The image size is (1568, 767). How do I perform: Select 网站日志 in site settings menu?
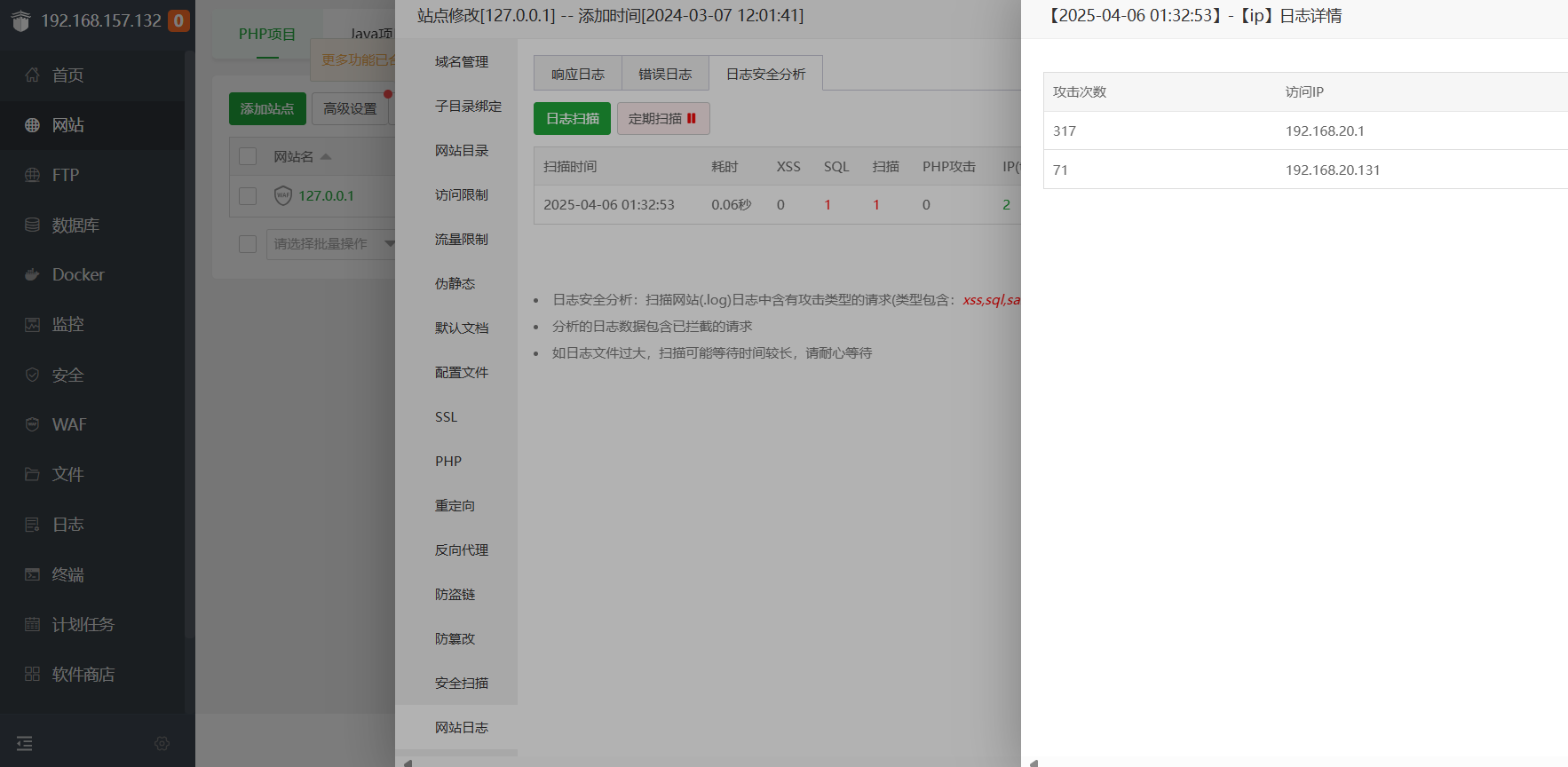[x=462, y=727]
